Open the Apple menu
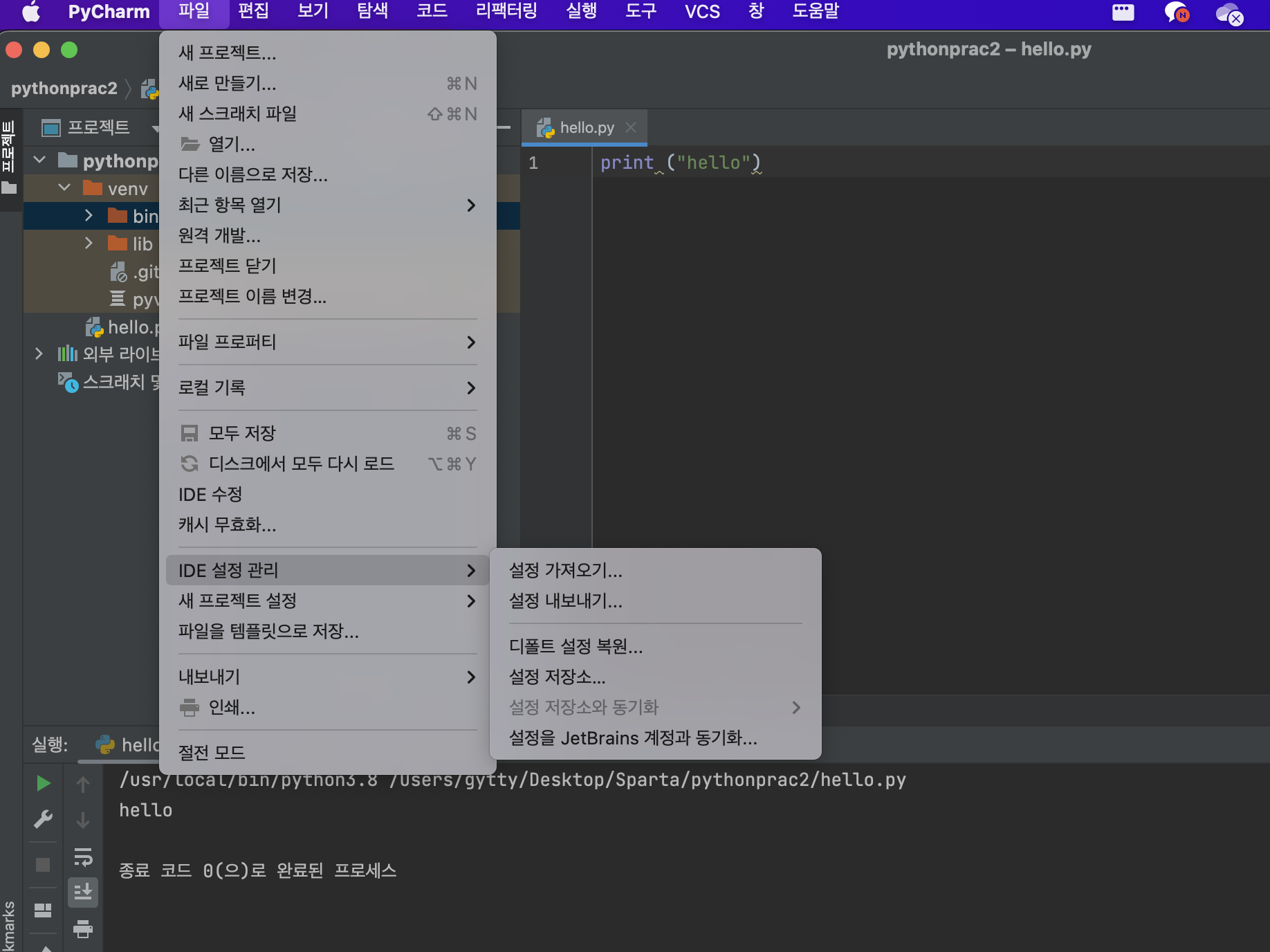The height and width of the screenshot is (952, 1270). tap(30, 12)
